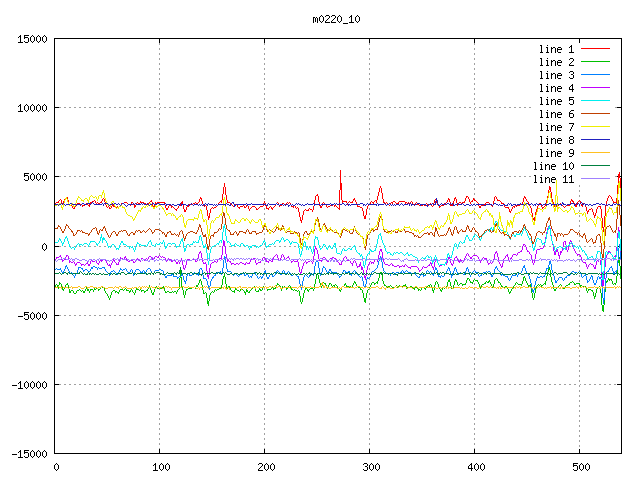Select the line 6 legend entry
Image resolution: width=640 pixels, height=480 pixels.
pos(557,114)
